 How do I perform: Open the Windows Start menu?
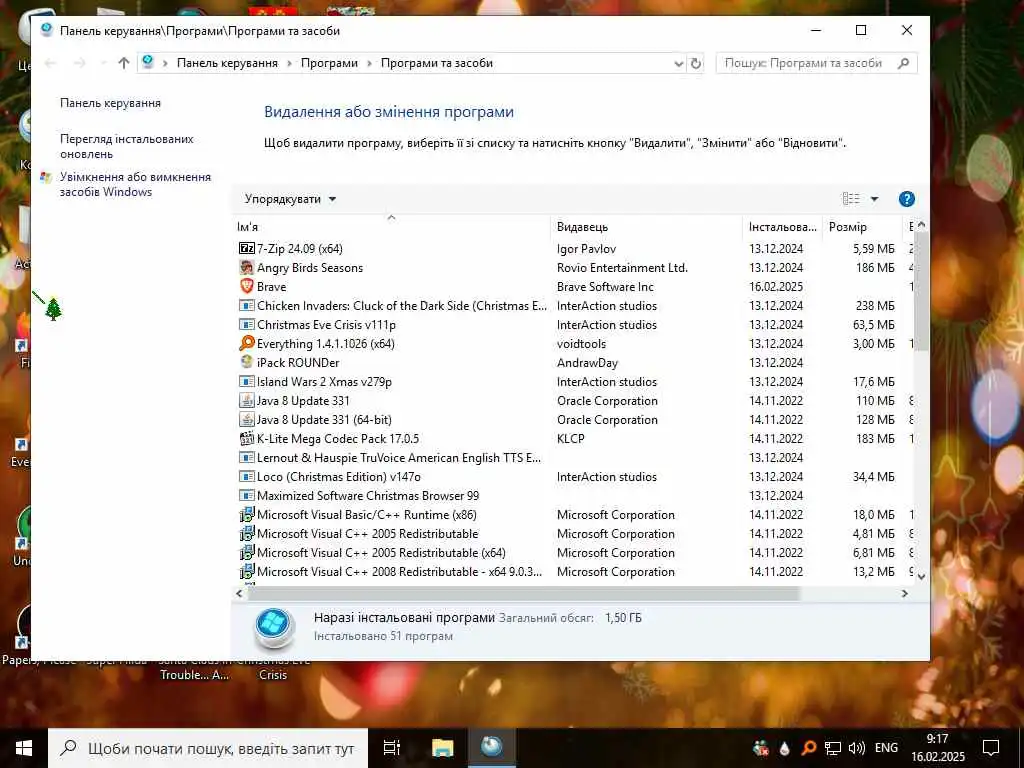[24, 748]
